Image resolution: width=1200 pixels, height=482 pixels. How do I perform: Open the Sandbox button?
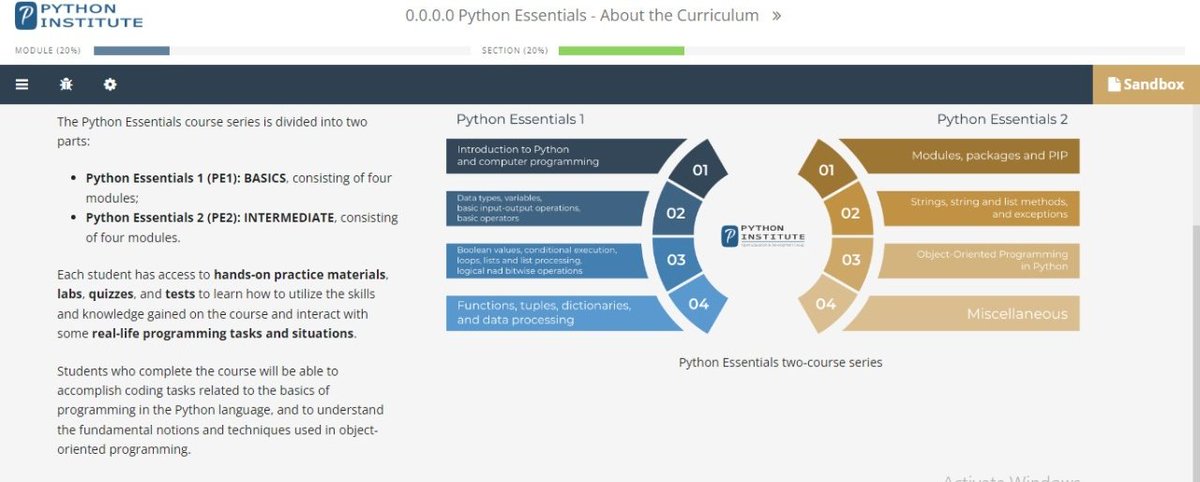point(1146,85)
